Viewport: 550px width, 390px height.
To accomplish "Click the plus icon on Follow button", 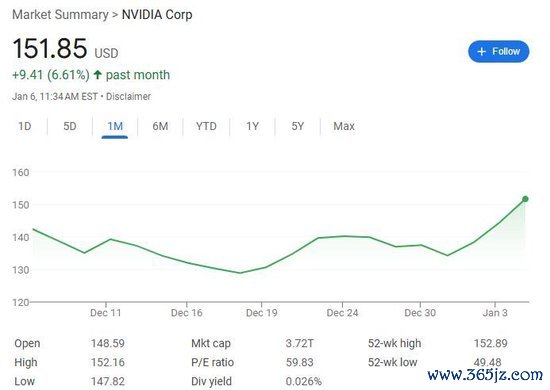I will tap(482, 52).
